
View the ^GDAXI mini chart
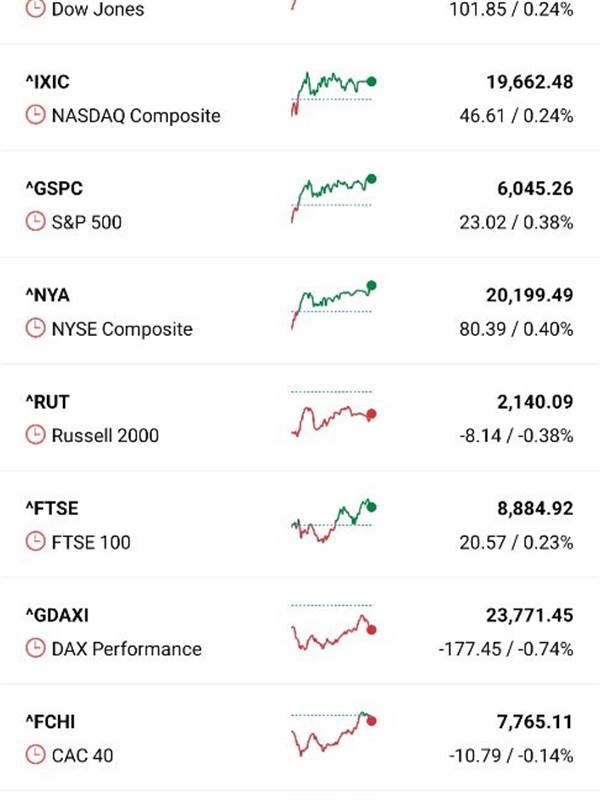click(x=334, y=627)
